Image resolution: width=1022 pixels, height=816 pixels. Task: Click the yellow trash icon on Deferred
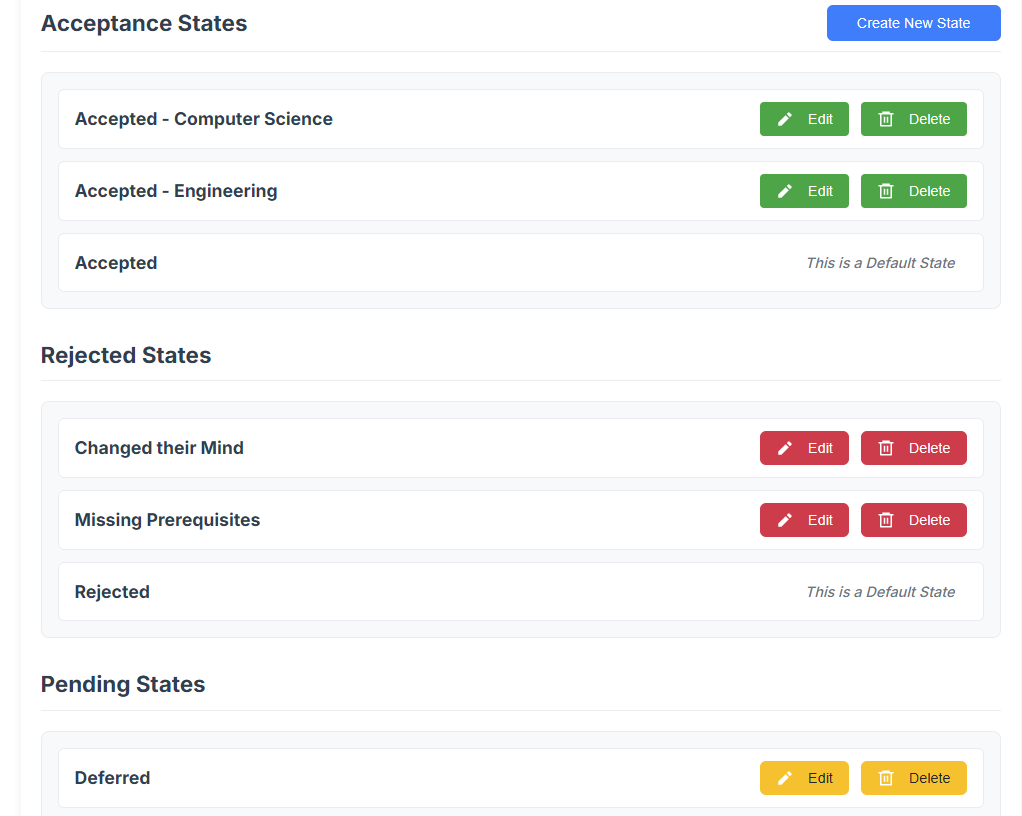coord(885,777)
